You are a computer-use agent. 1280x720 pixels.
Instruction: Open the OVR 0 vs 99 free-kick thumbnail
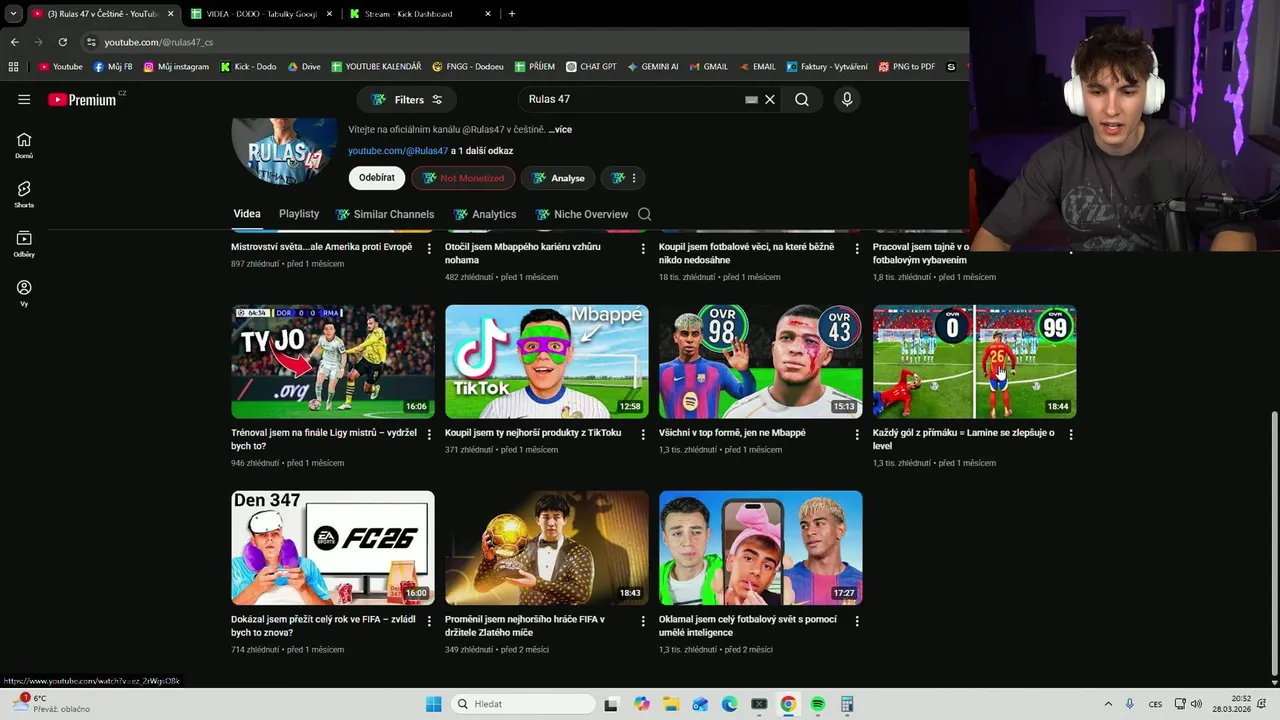pos(975,362)
